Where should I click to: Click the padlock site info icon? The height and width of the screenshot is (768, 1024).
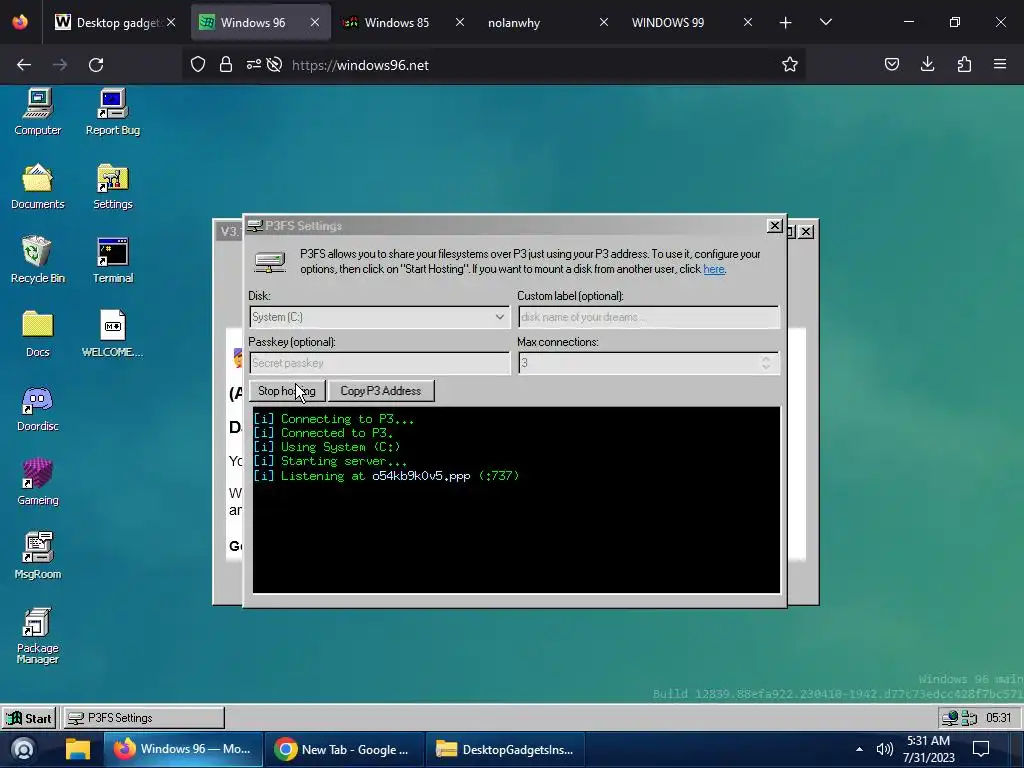[x=226, y=65]
